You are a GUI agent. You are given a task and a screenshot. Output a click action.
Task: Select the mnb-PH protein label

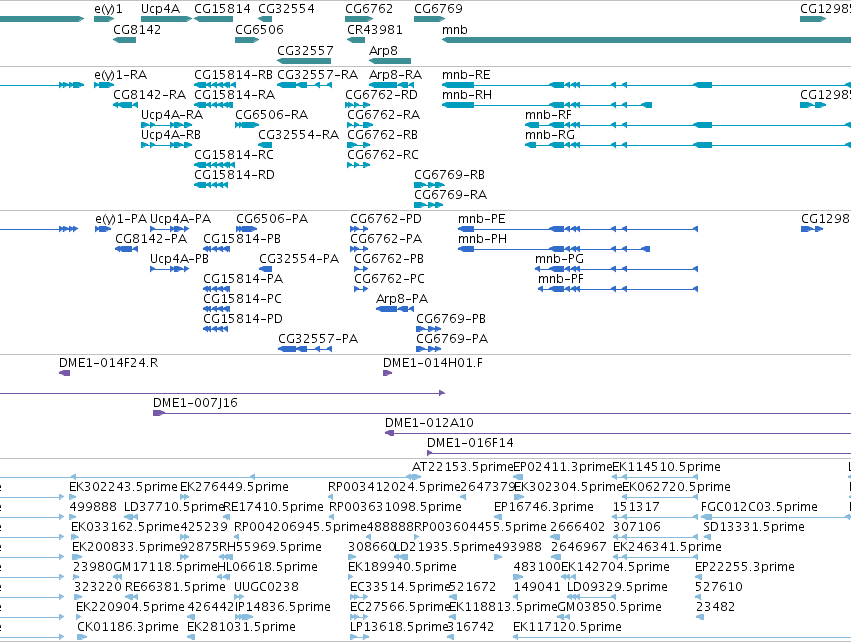tap(482, 239)
